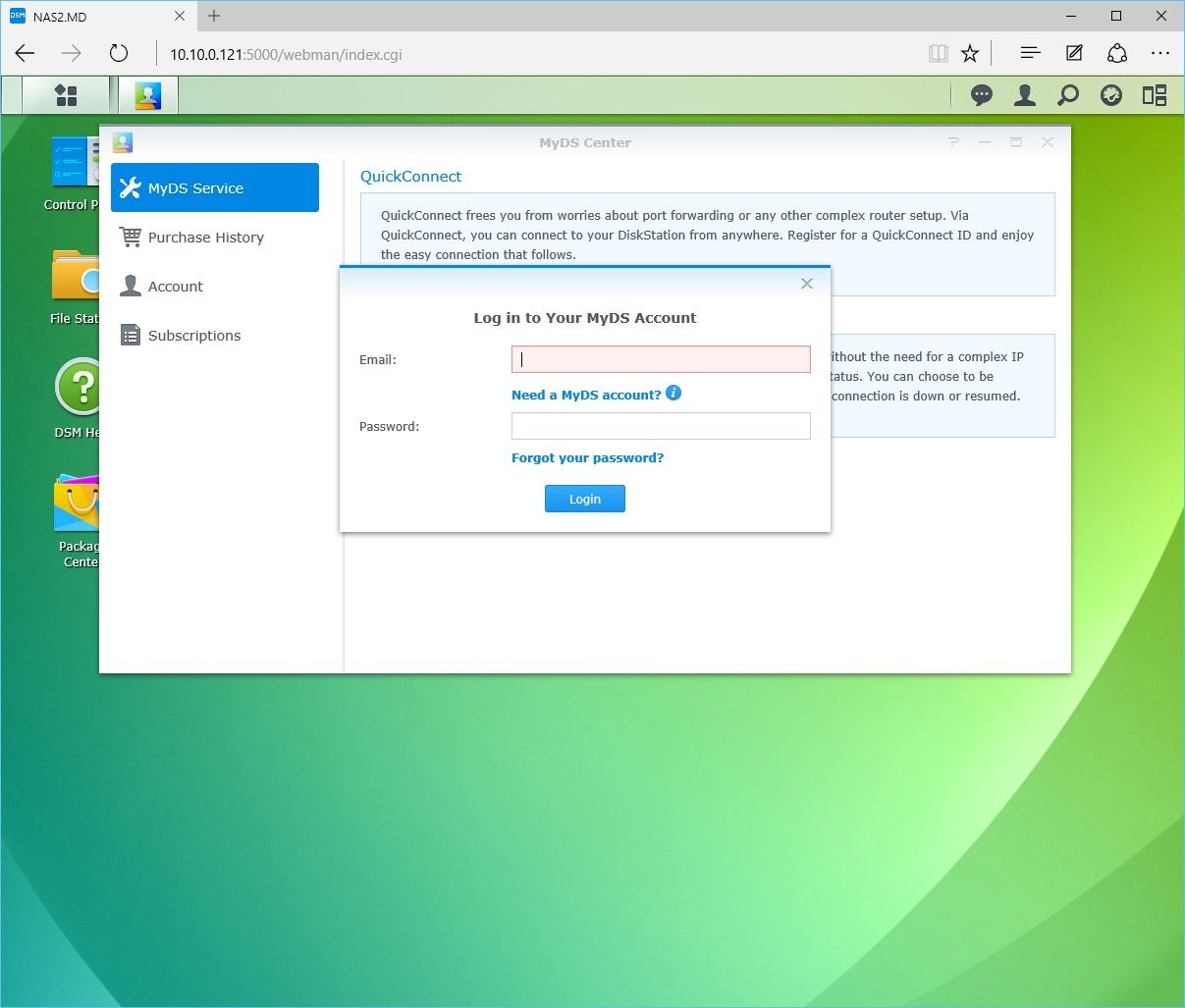Open the DSM resource monitor gauge icon

tap(1111, 95)
